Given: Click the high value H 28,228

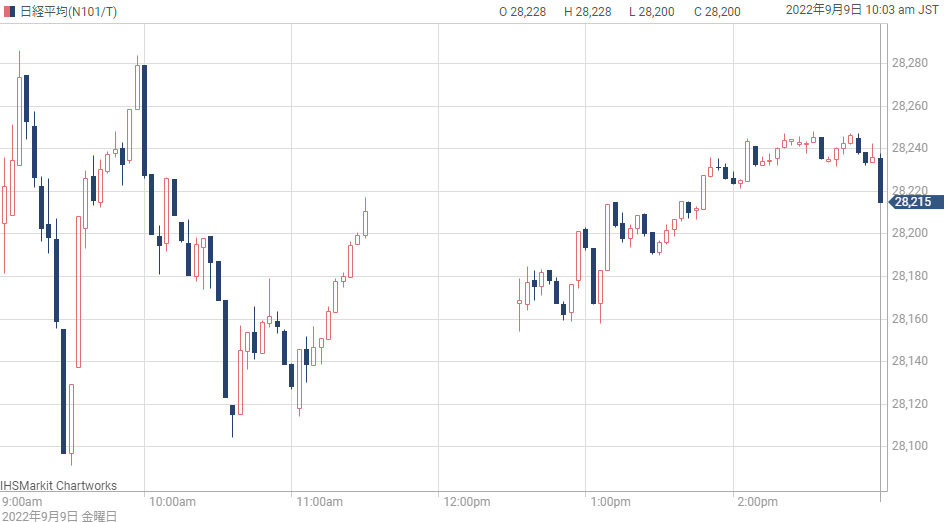Looking at the screenshot, I should (587, 12).
